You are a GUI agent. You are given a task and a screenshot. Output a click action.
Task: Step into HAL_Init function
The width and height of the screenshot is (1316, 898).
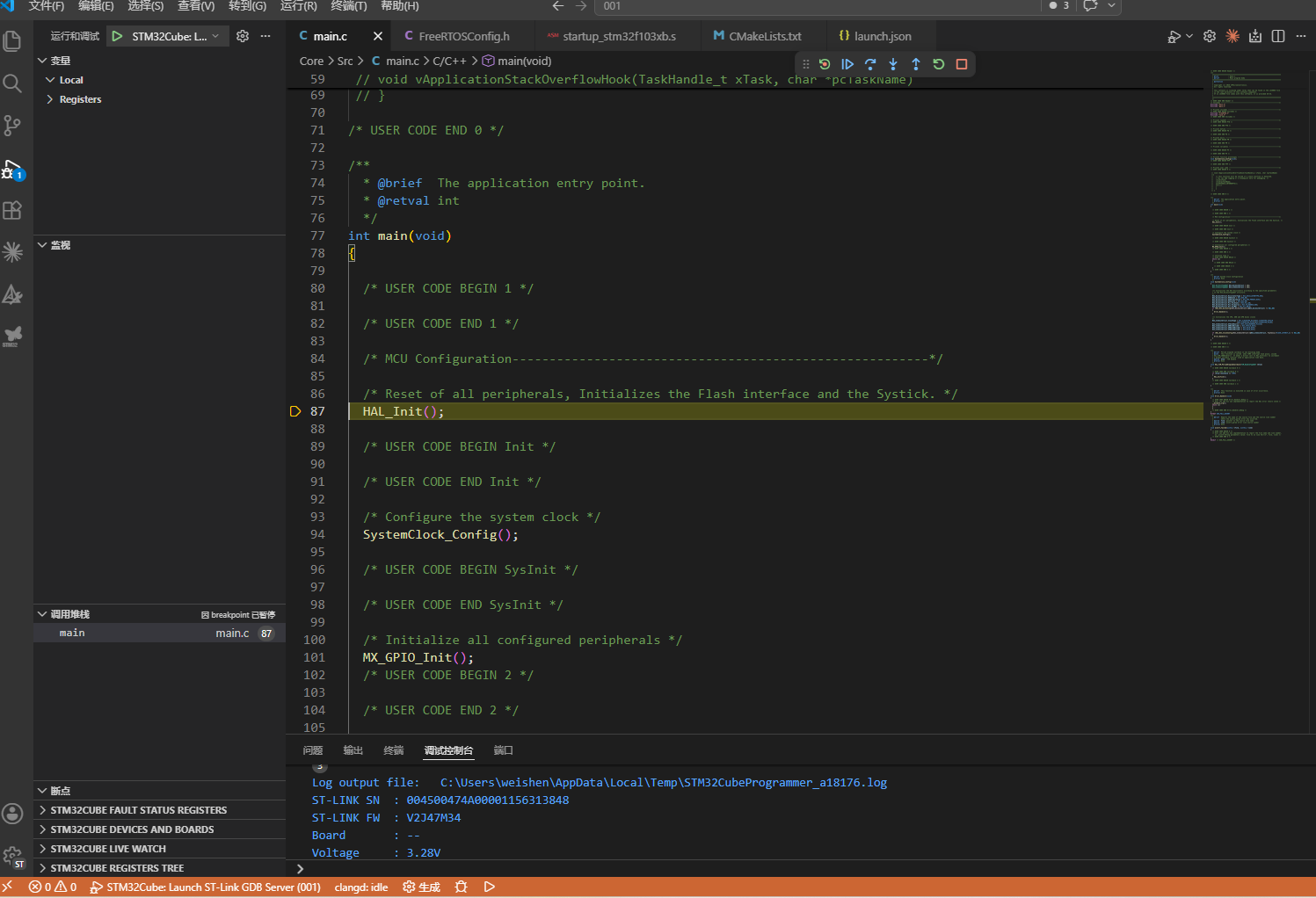(893, 64)
